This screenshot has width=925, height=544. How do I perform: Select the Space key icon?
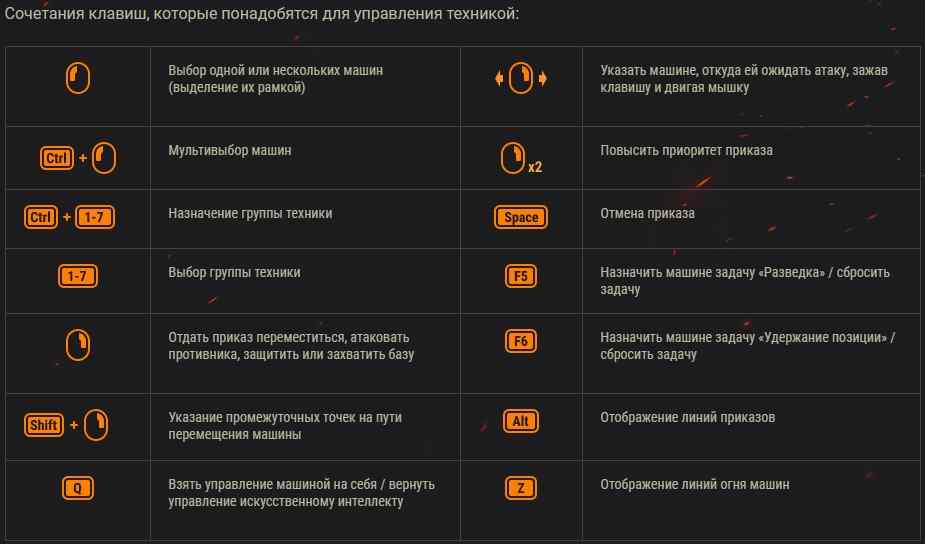pyautogui.click(x=521, y=217)
